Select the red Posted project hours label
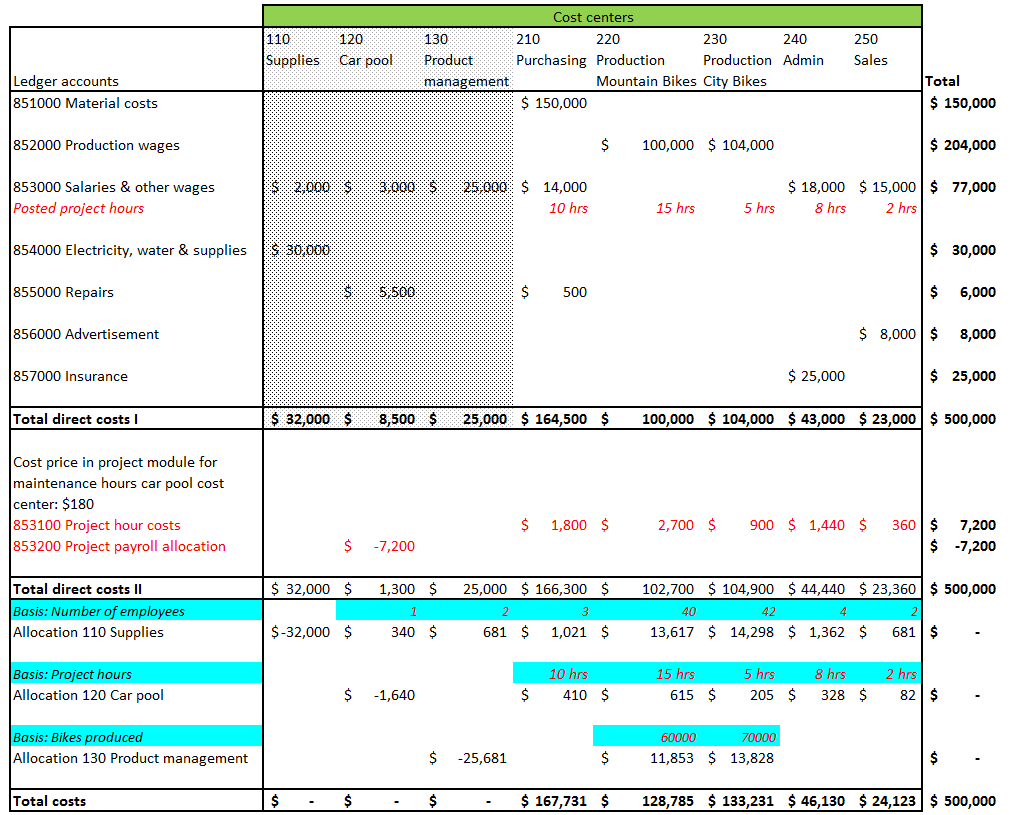Viewport: 1010px width, 815px height. click(x=79, y=208)
